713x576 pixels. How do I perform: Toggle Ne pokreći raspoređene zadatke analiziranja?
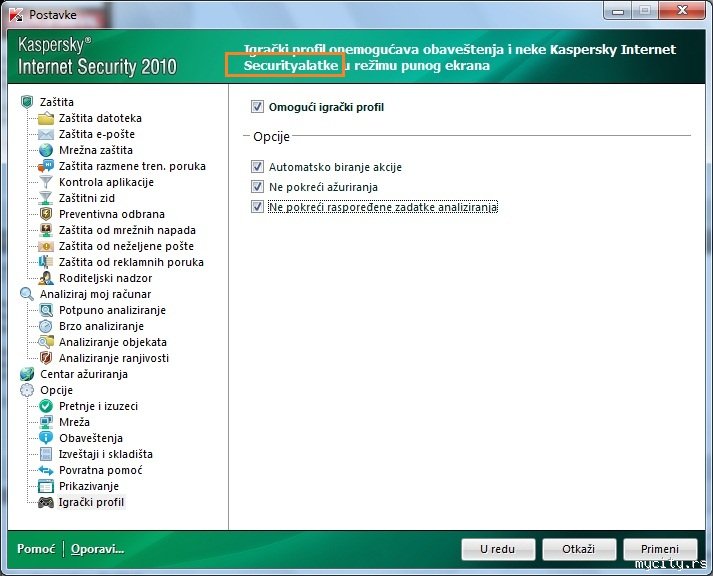click(257, 207)
